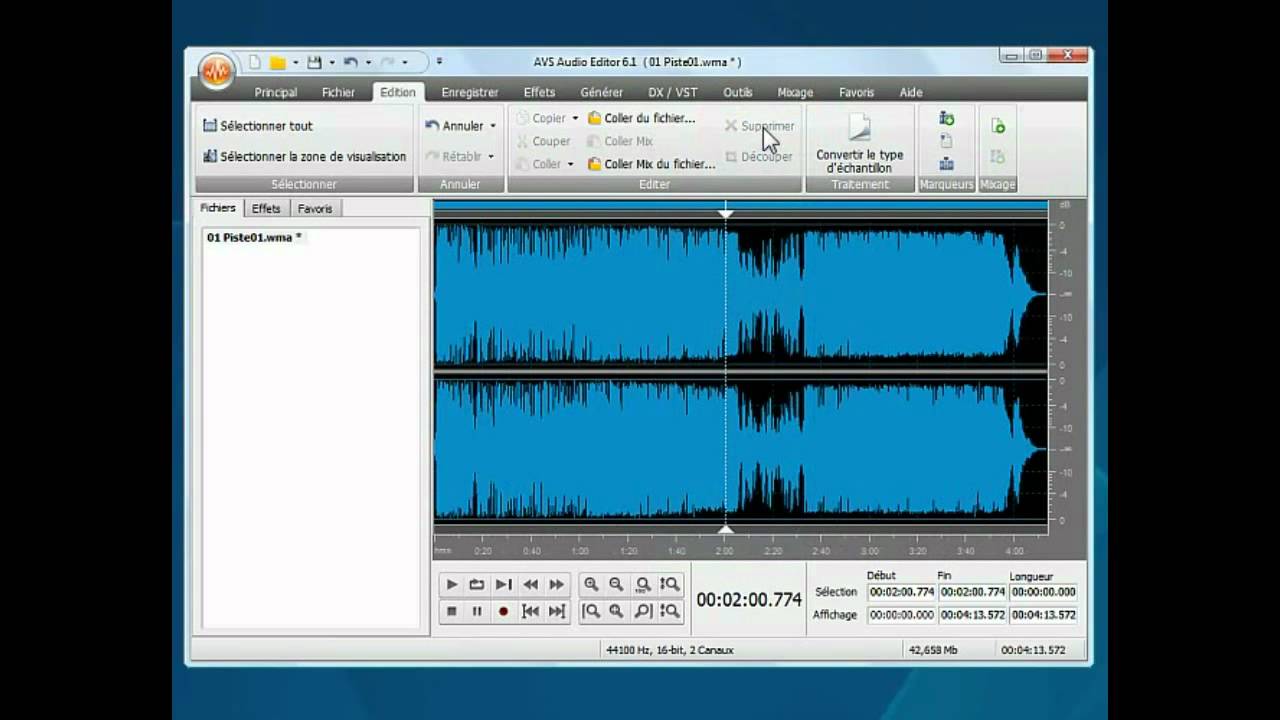Expand the open folder dropdown arrow in title bar

pyautogui.click(x=295, y=62)
